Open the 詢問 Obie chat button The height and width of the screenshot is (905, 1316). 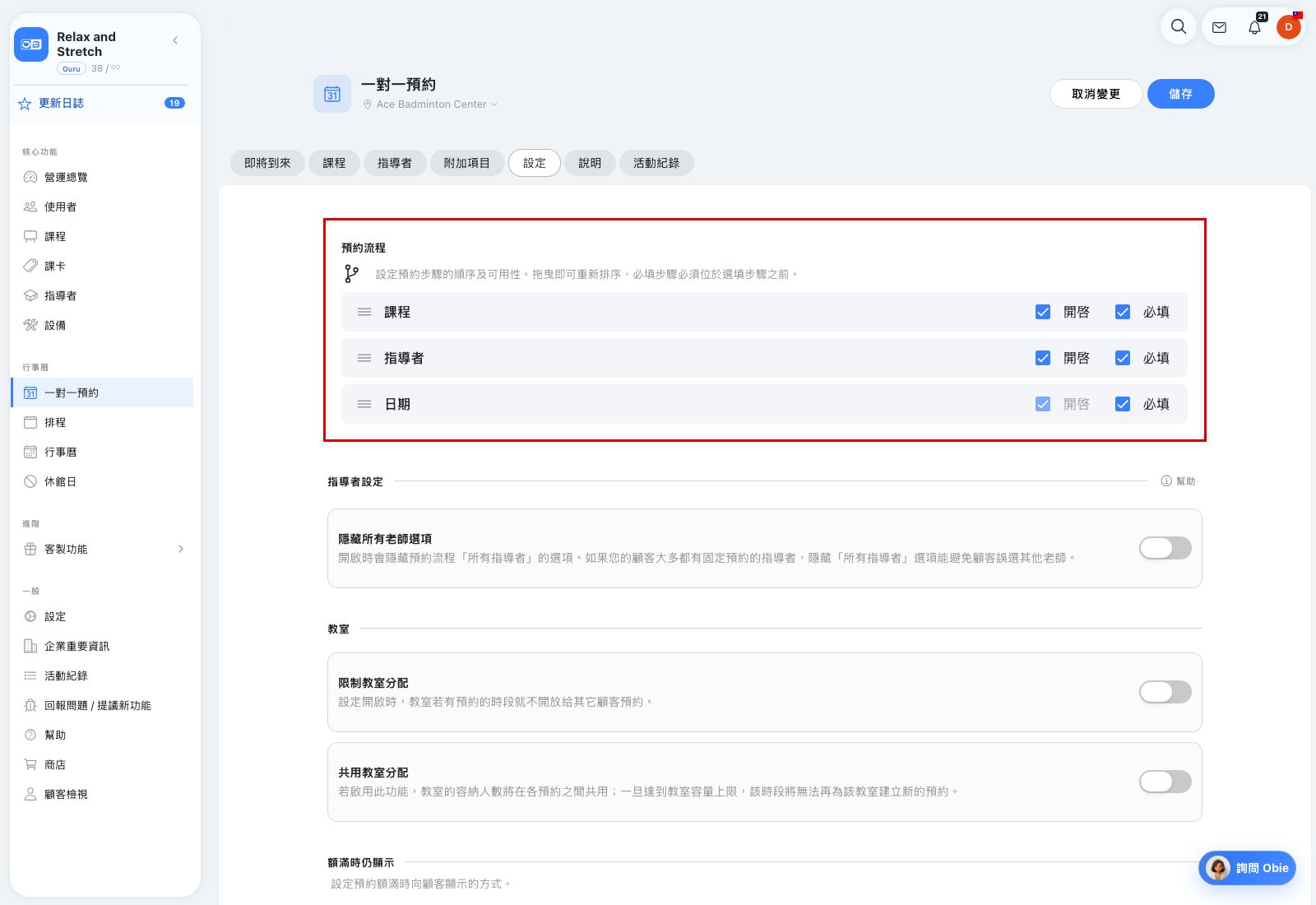tap(1247, 868)
